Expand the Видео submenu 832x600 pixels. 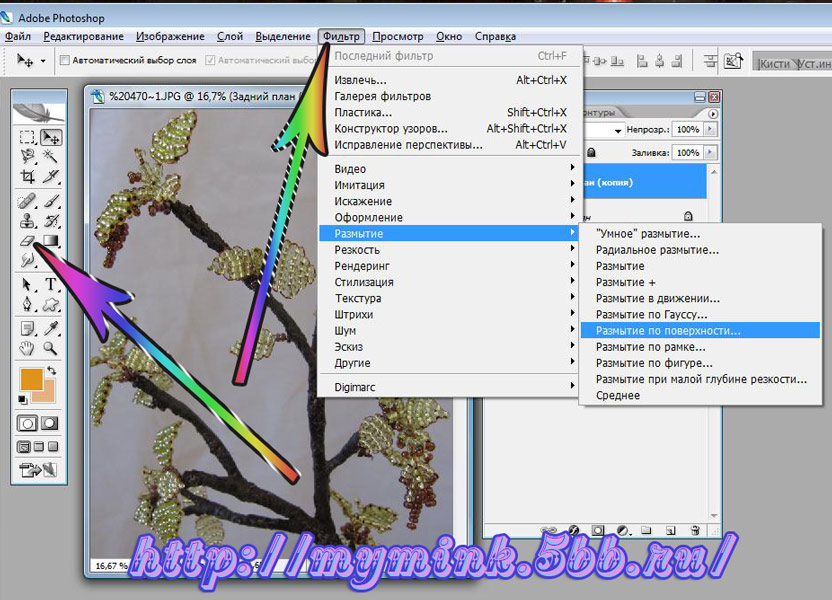pyautogui.click(x=451, y=169)
